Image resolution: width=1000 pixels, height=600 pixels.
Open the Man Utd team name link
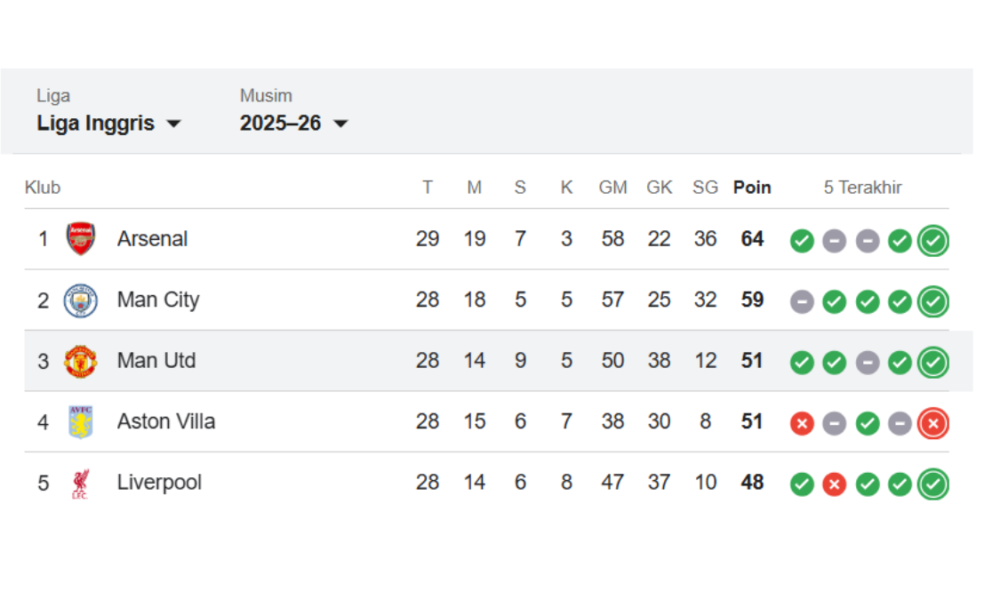[156, 361]
